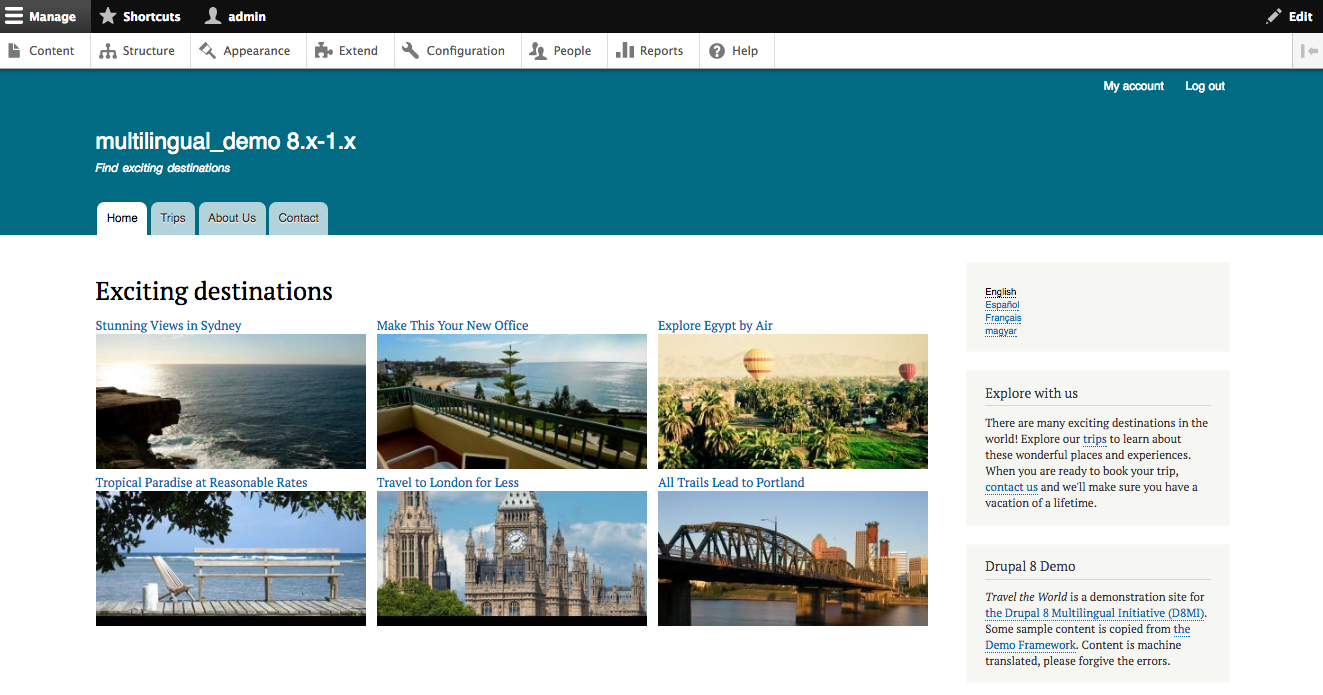
Task: Switch to the Trips tab
Action: pyautogui.click(x=173, y=218)
